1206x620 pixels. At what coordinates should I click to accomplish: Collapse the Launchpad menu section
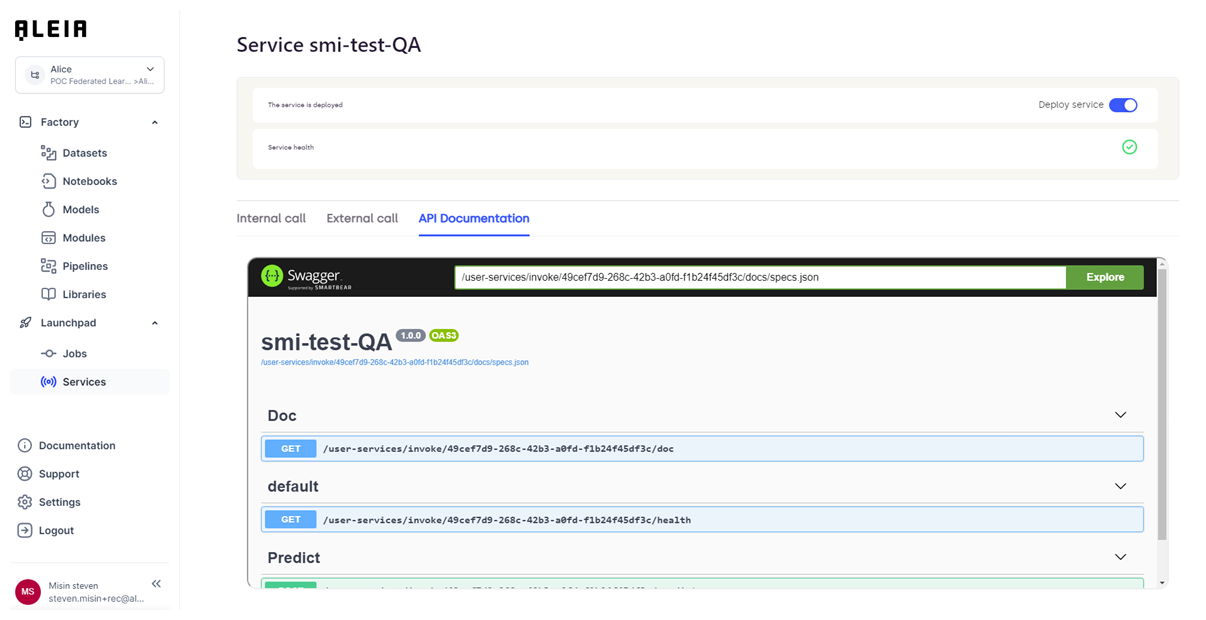[154, 323]
